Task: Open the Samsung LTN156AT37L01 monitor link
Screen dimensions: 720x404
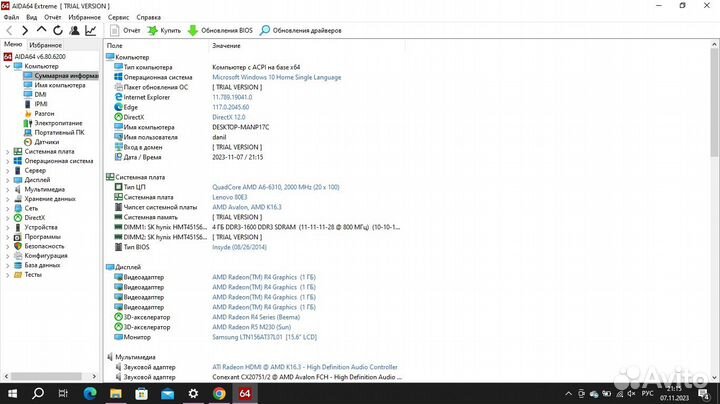Action: [x=264, y=337]
